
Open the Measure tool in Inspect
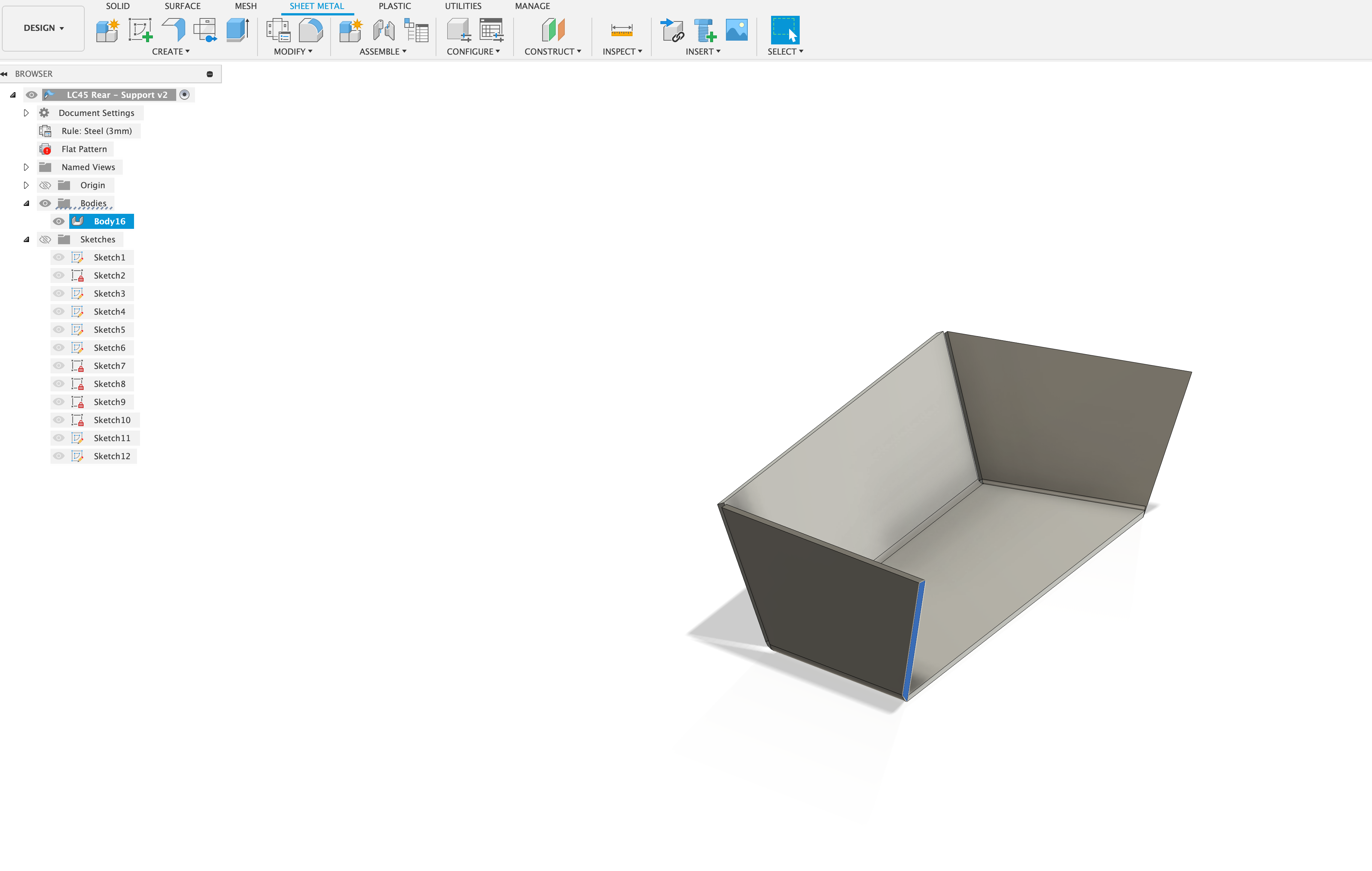click(x=621, y=30)
